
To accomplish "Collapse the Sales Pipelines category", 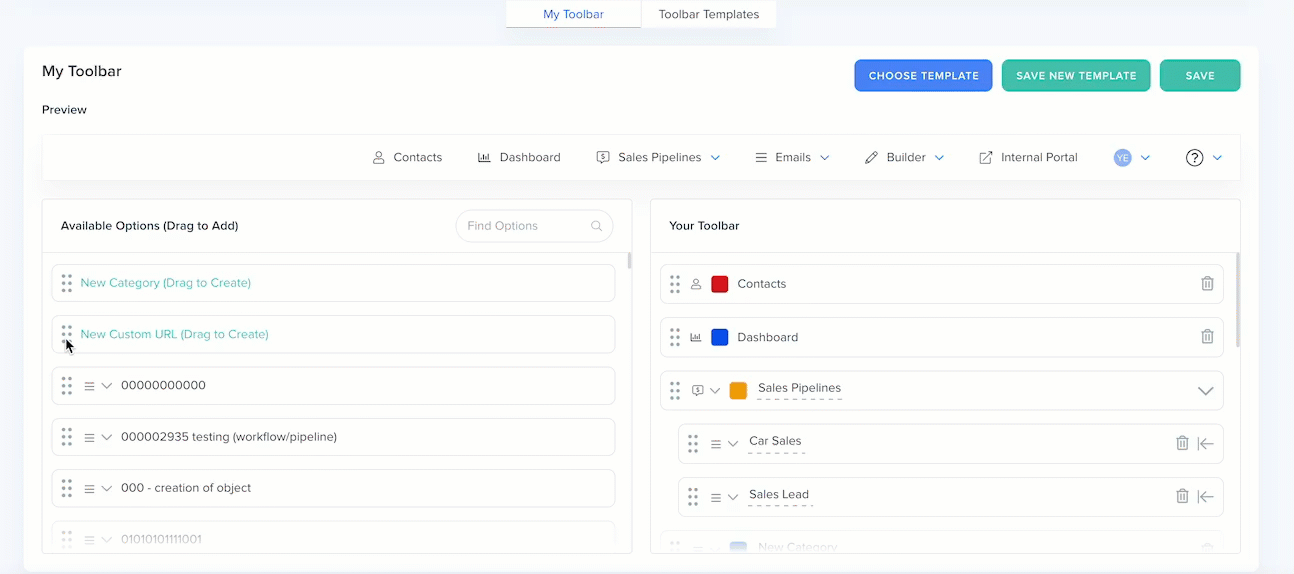I will (1205, 391).
